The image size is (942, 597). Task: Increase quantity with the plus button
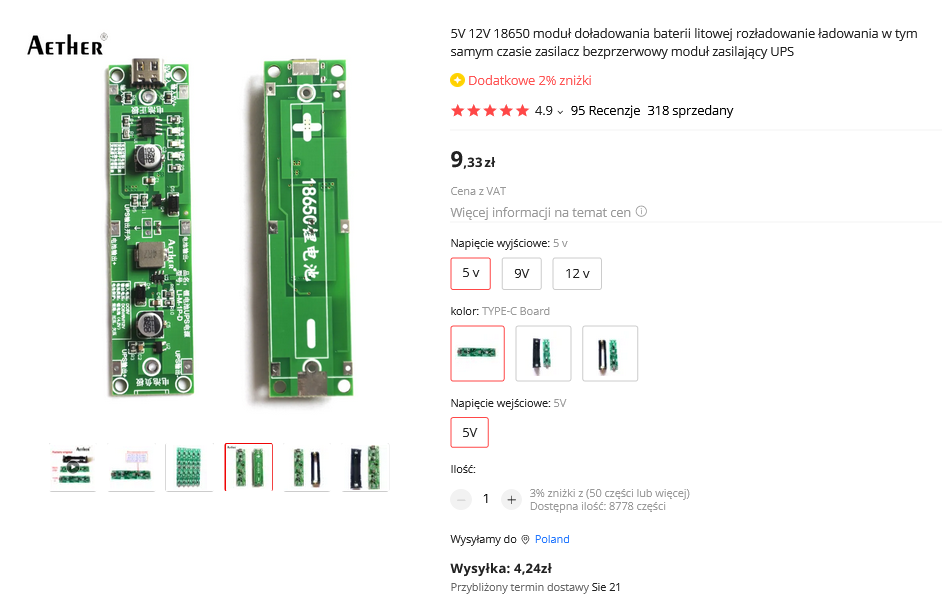click(x=511, y=499)
